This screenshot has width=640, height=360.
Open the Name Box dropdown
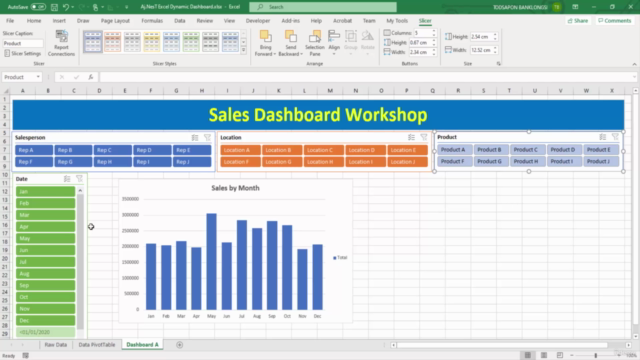pos(38,77)
